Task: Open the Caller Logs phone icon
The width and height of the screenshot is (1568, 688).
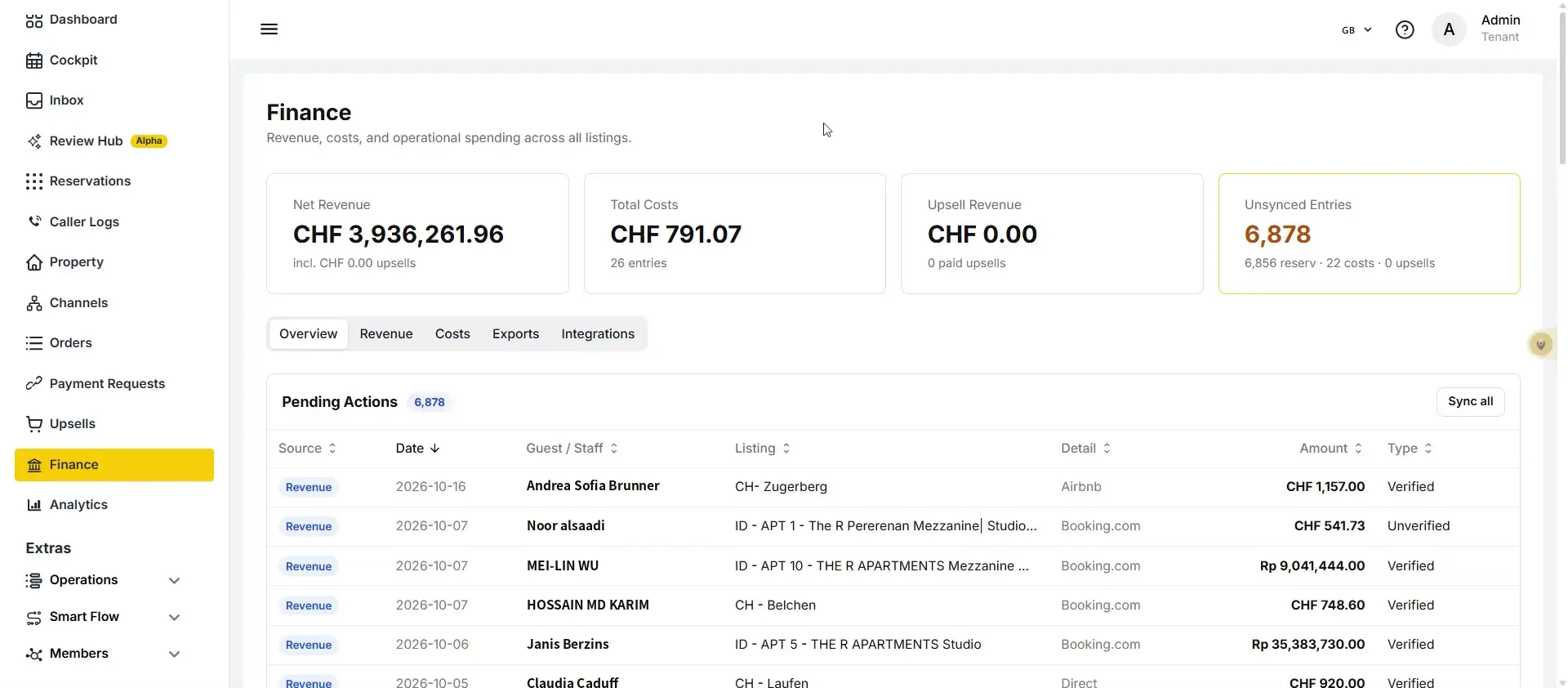Action: pos(33,221)
